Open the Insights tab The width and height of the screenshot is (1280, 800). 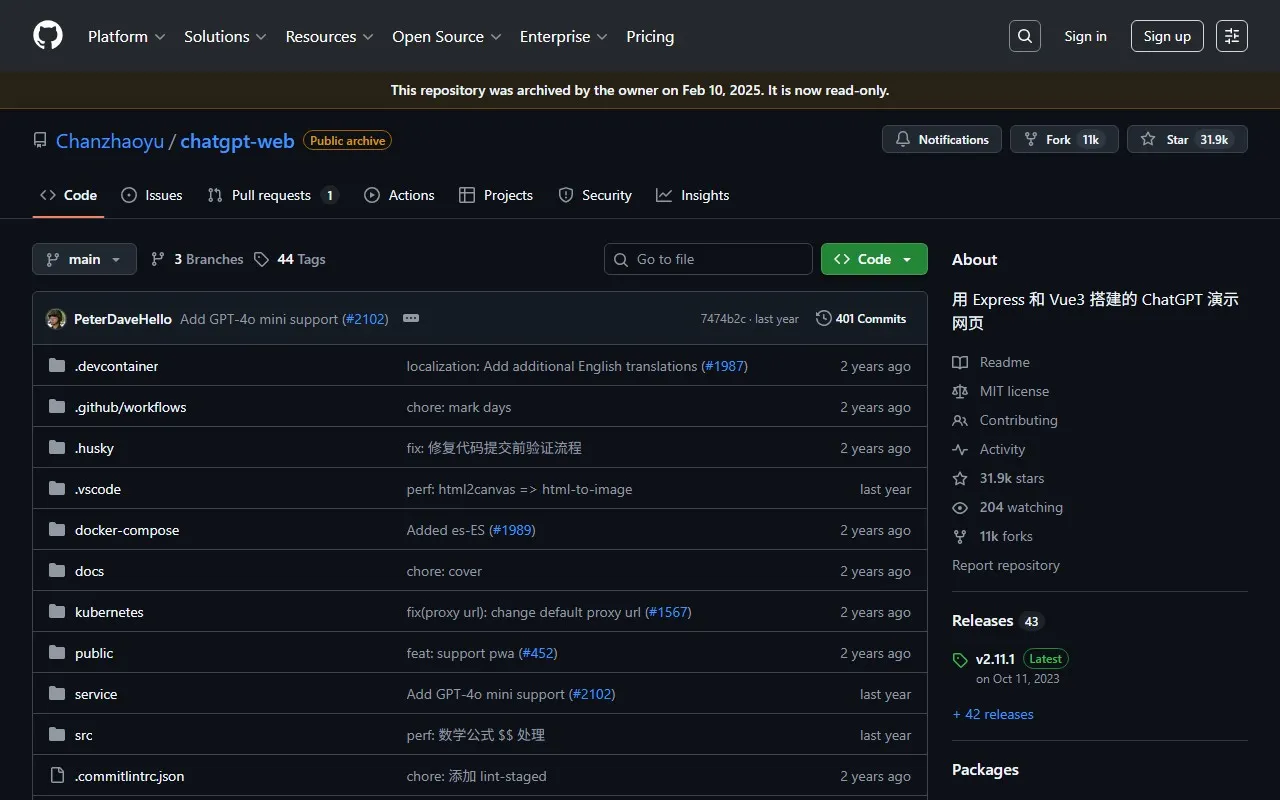(693, 195)
